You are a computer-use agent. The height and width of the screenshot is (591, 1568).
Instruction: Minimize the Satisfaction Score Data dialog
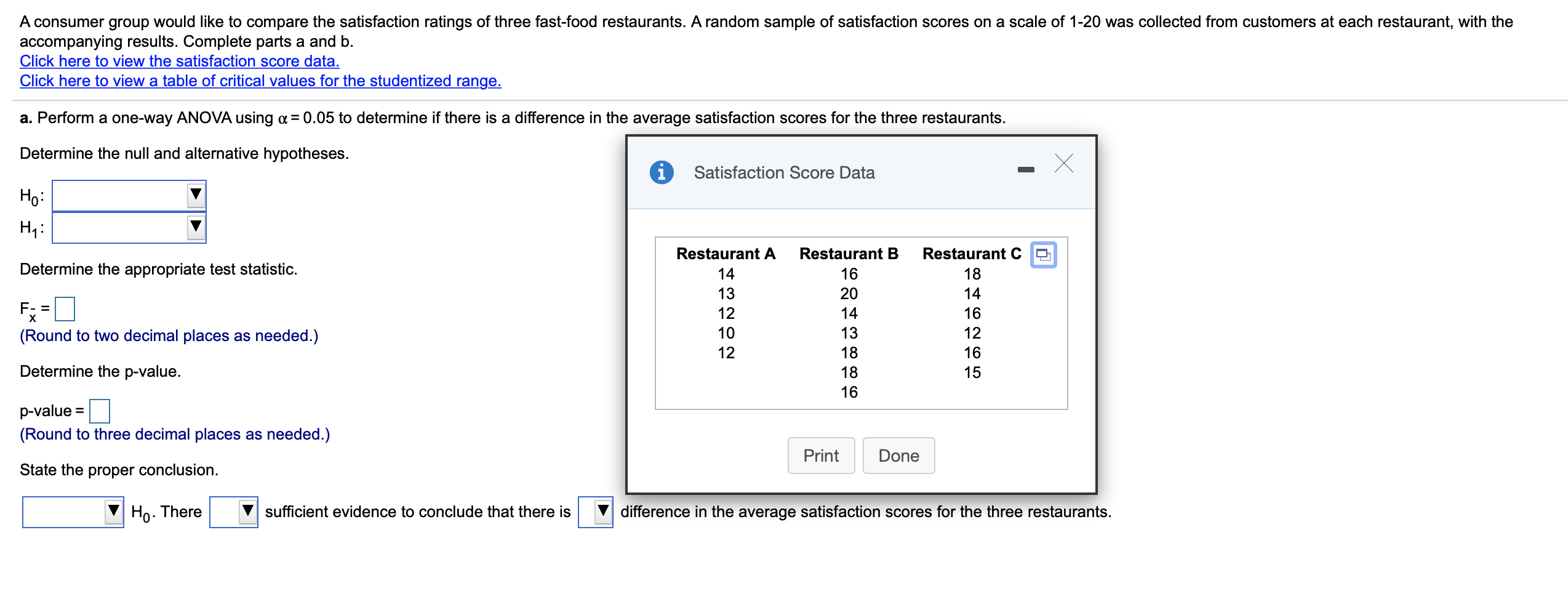tap(1025, 172)
